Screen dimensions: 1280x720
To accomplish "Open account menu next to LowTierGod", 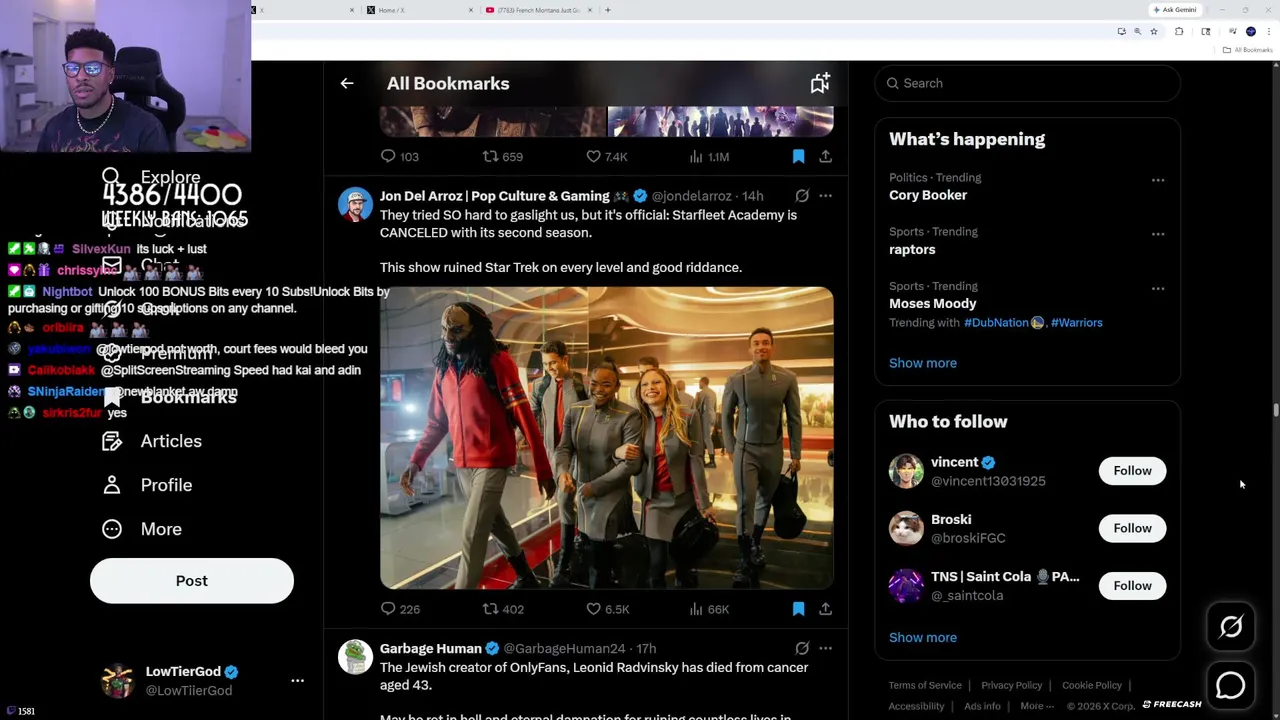I will pyautogui.click(x=297, y=681).
